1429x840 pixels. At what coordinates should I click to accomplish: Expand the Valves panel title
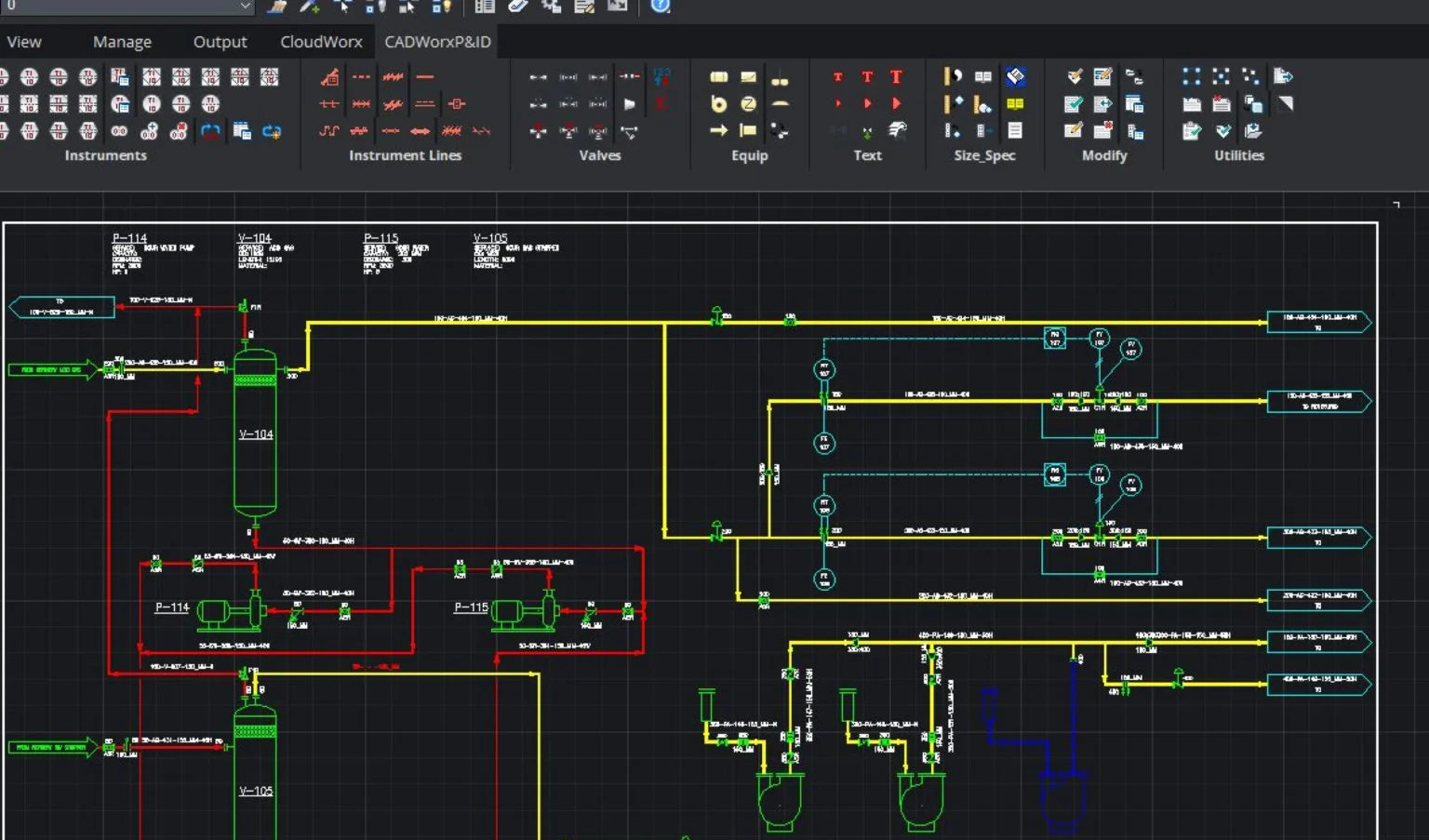coord(600,155)
